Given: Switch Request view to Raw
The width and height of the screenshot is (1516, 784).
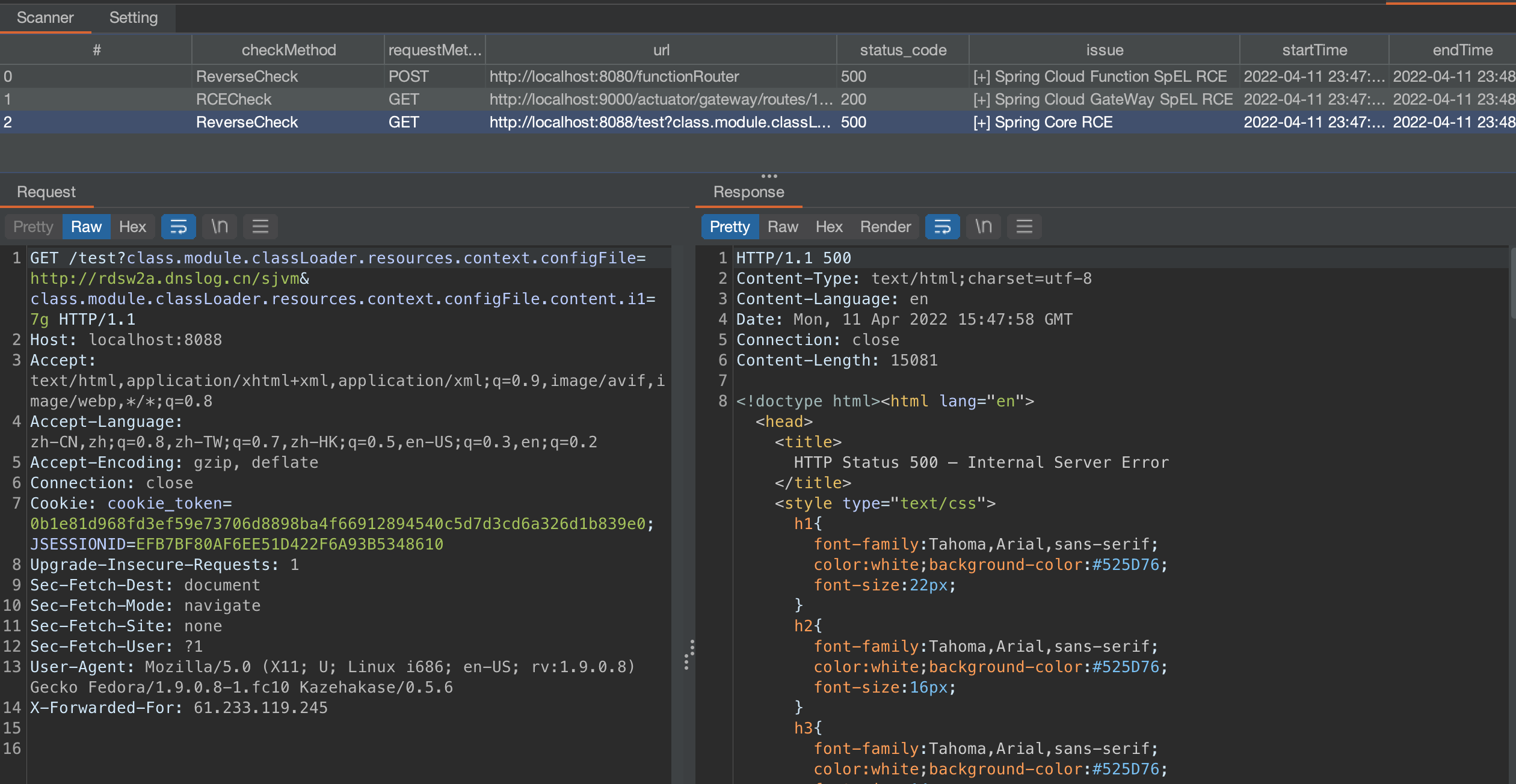Looking at the screenshot, I should (86, 227).
